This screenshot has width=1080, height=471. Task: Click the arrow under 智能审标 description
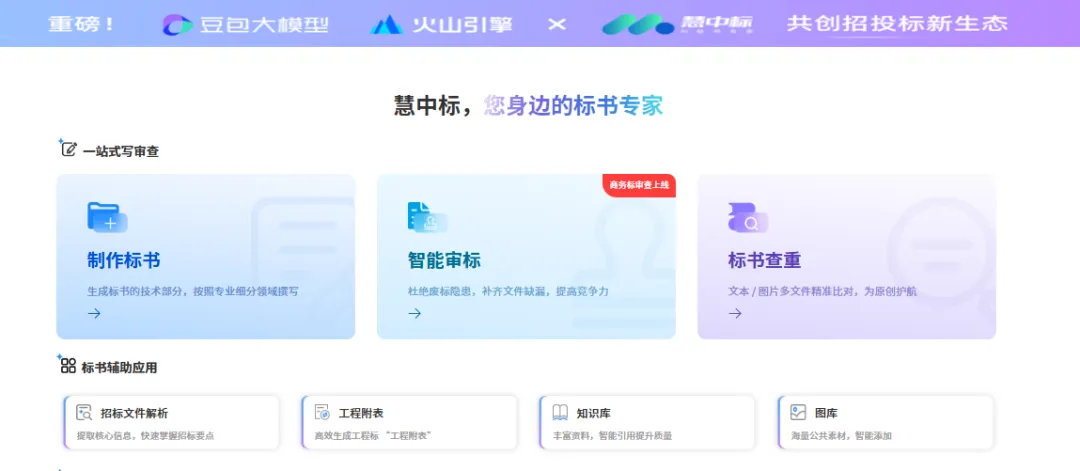click(x=415, y=313)
